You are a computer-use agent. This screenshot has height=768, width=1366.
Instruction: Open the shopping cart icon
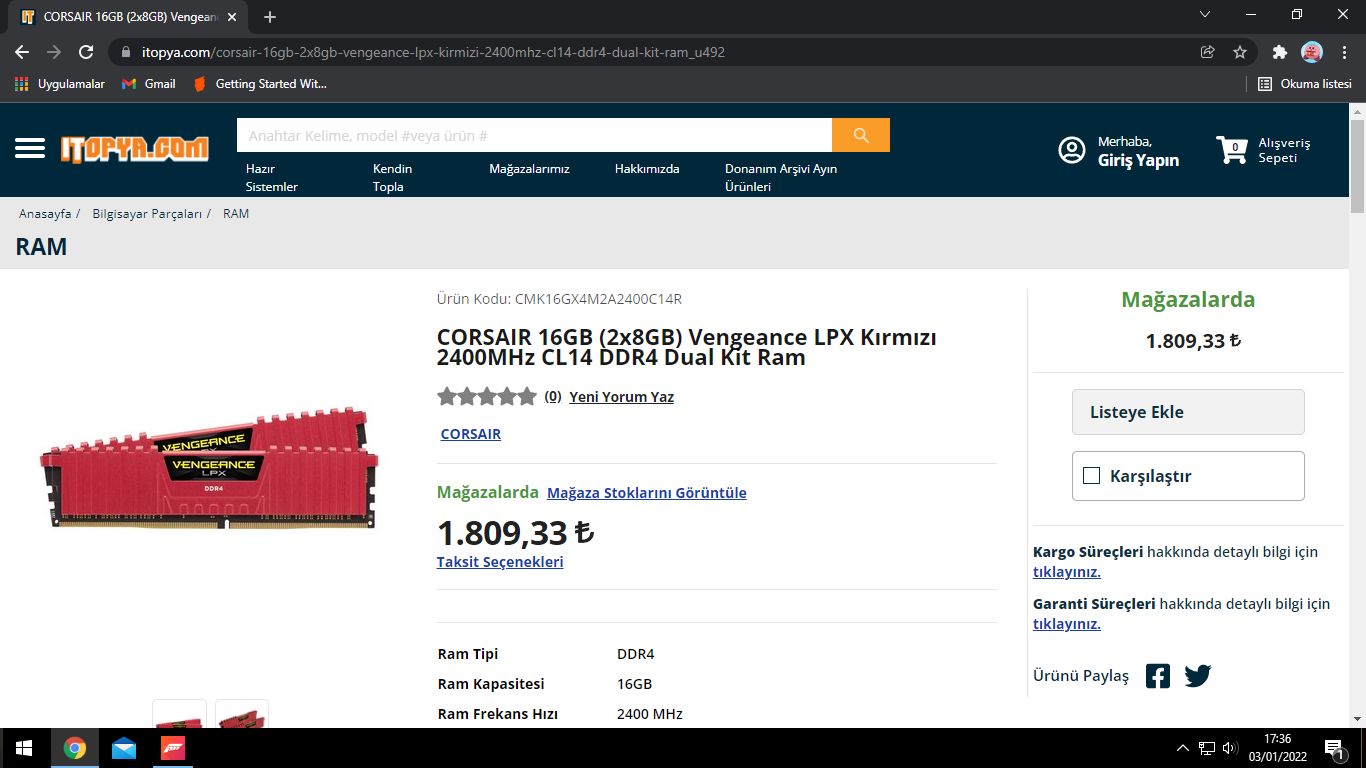click(x=1233, y=150)
